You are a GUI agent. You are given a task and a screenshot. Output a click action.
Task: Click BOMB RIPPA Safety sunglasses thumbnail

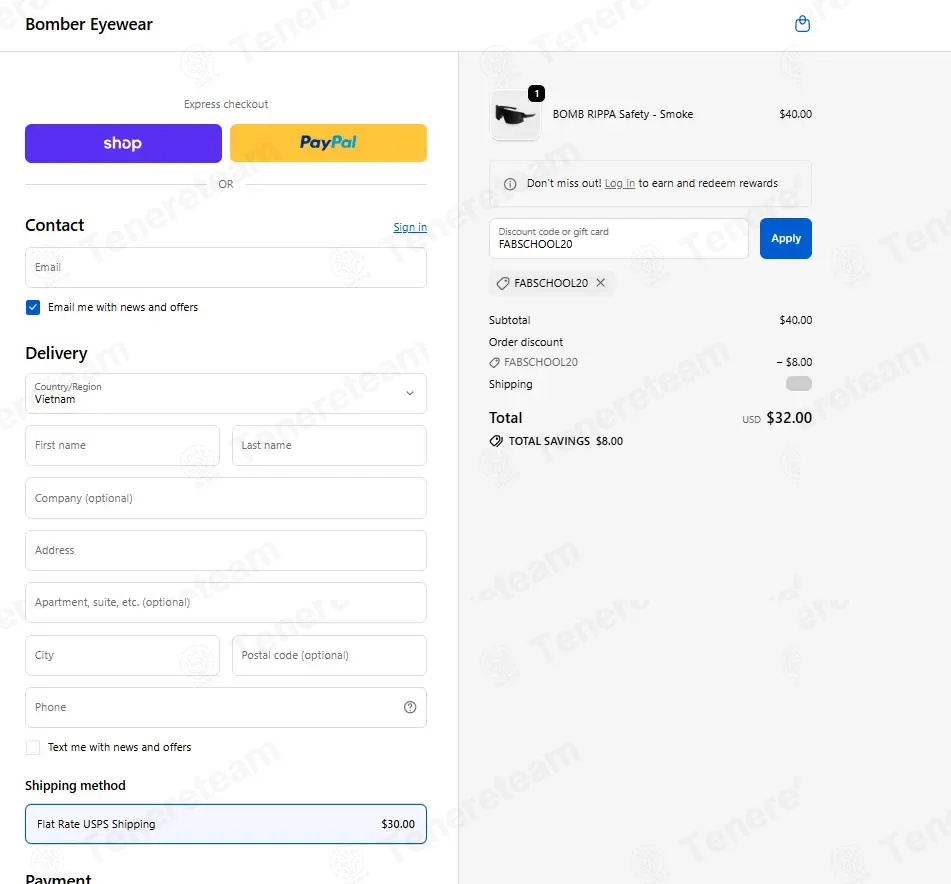point(515,115)
